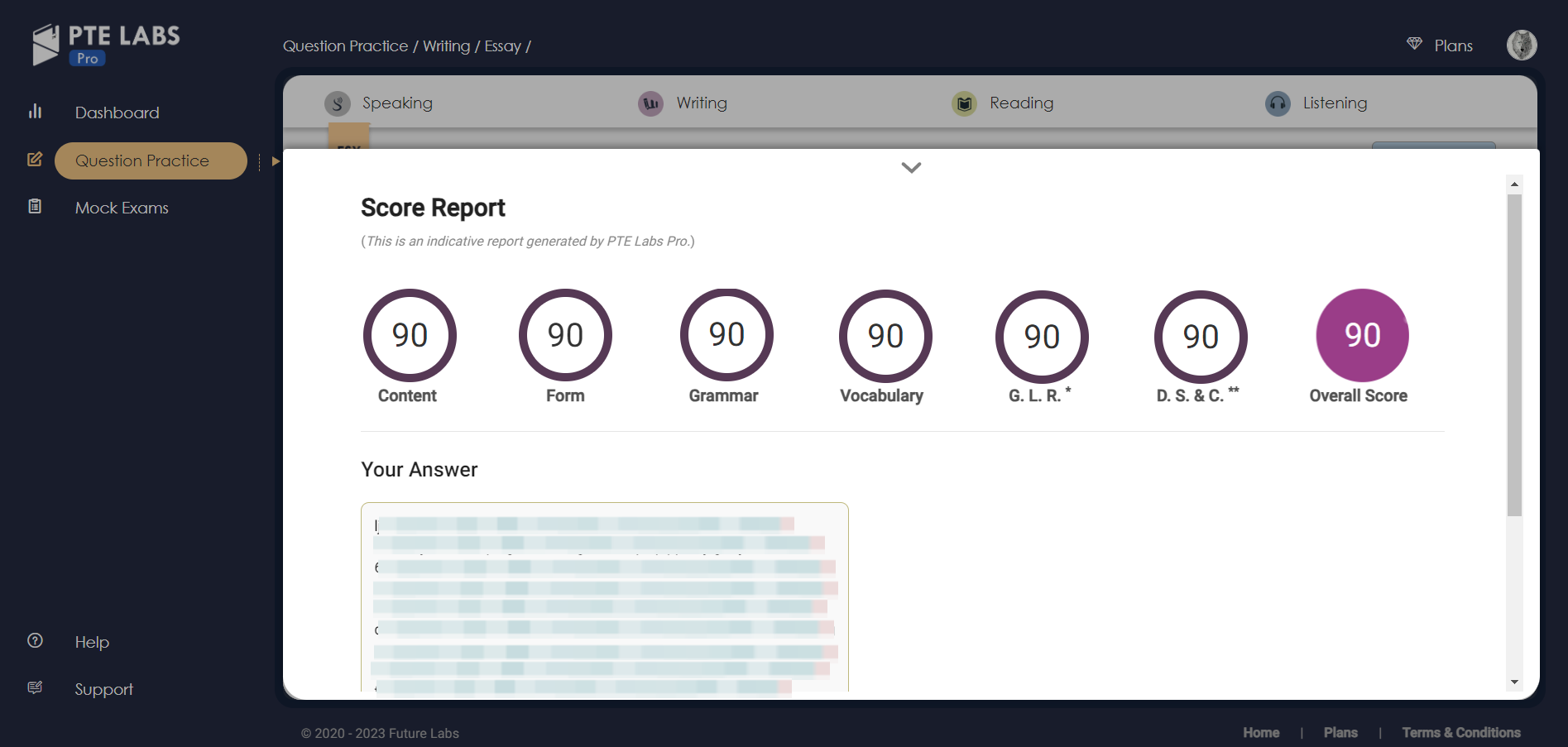The height and width of the screenshot is (747, 1568).
Task: Open the Terms & Conditions footer link
Action: 1461,733
